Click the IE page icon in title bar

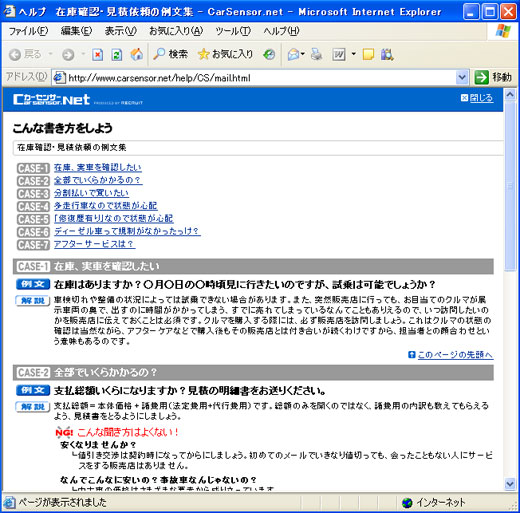(x=9, y=11)
